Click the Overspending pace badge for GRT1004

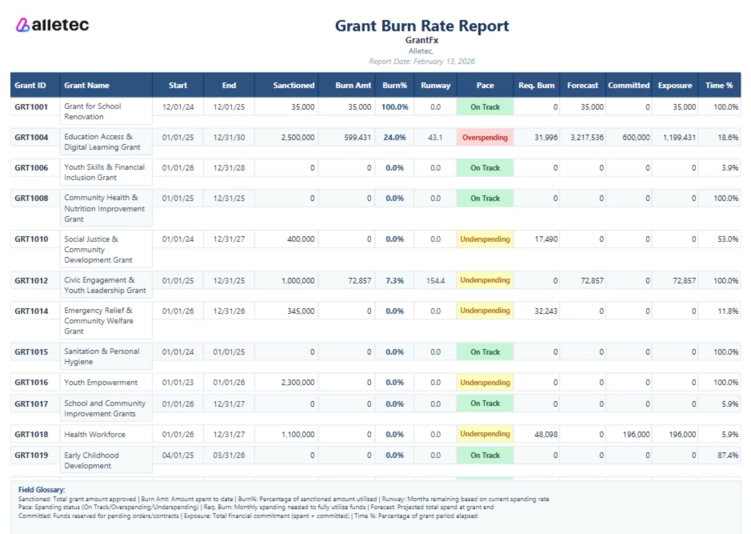tap(485, 137)
